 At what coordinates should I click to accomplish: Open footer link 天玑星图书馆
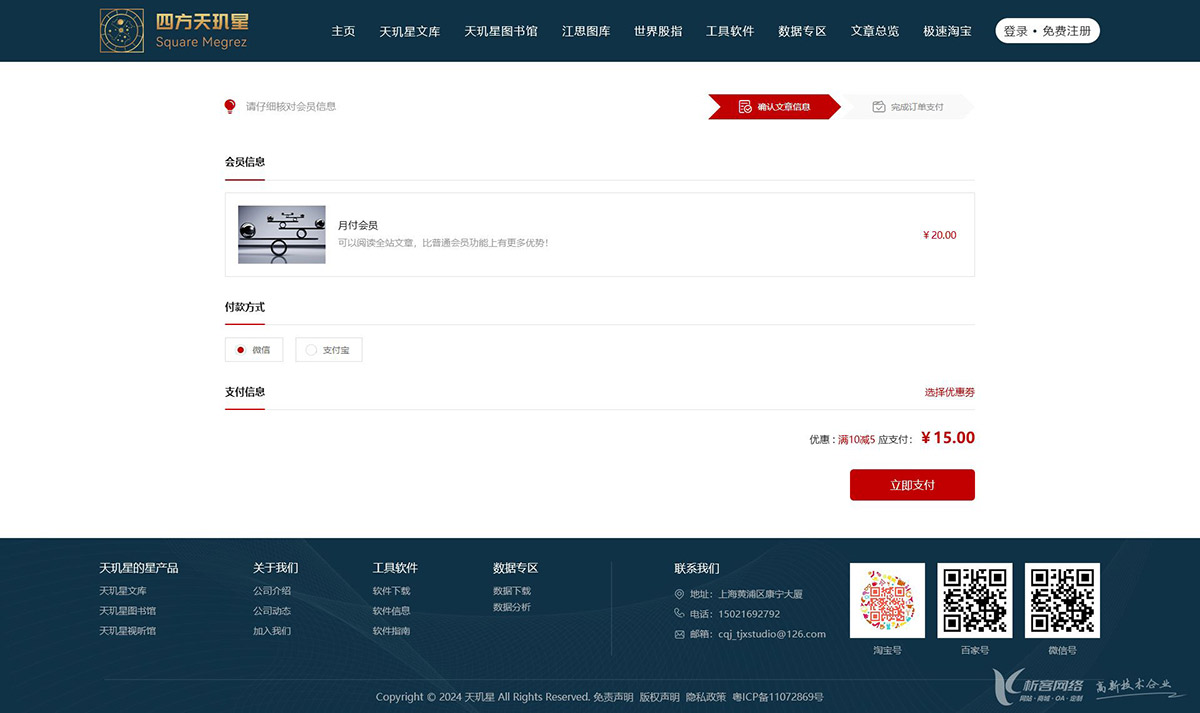pyautogui.click(x=128, y=611)
